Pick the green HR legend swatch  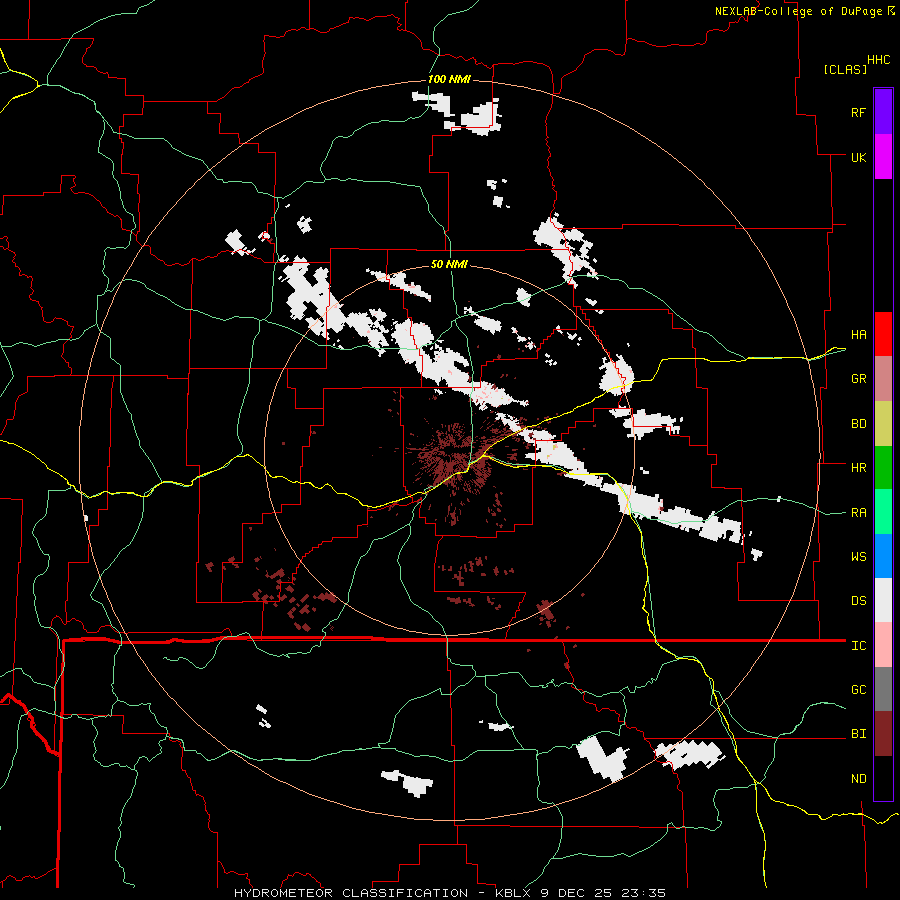point(883,468)
